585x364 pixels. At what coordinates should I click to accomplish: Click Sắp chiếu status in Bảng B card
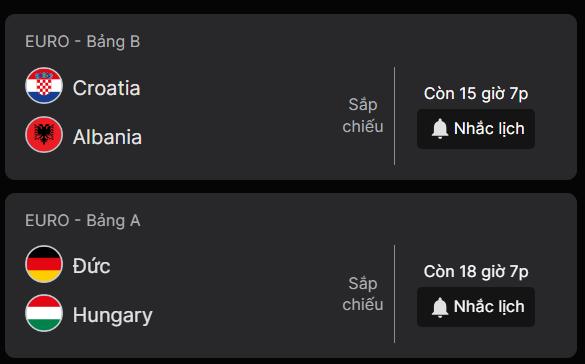(x=363, y=116)
